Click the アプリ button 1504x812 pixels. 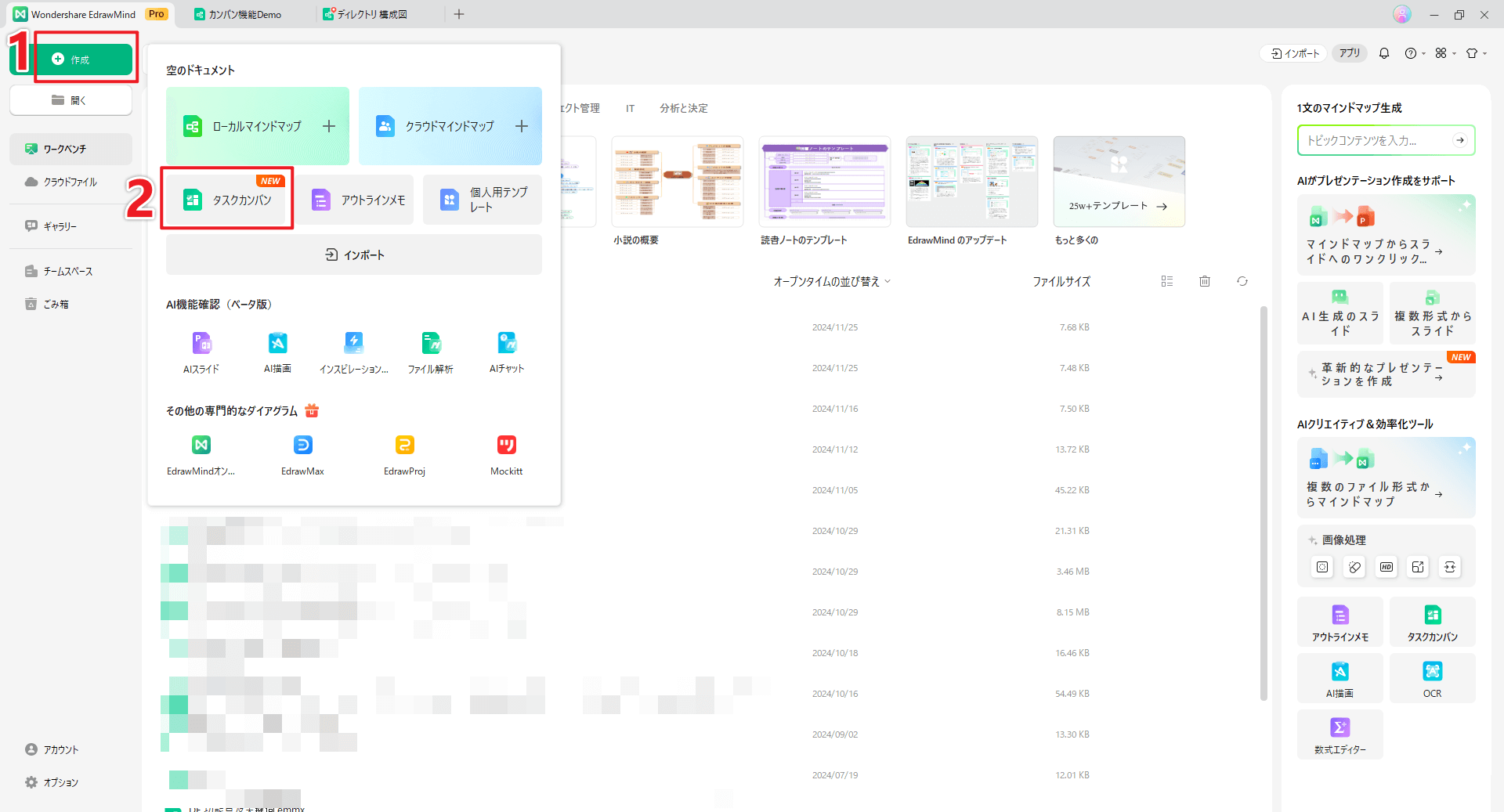1349,53
